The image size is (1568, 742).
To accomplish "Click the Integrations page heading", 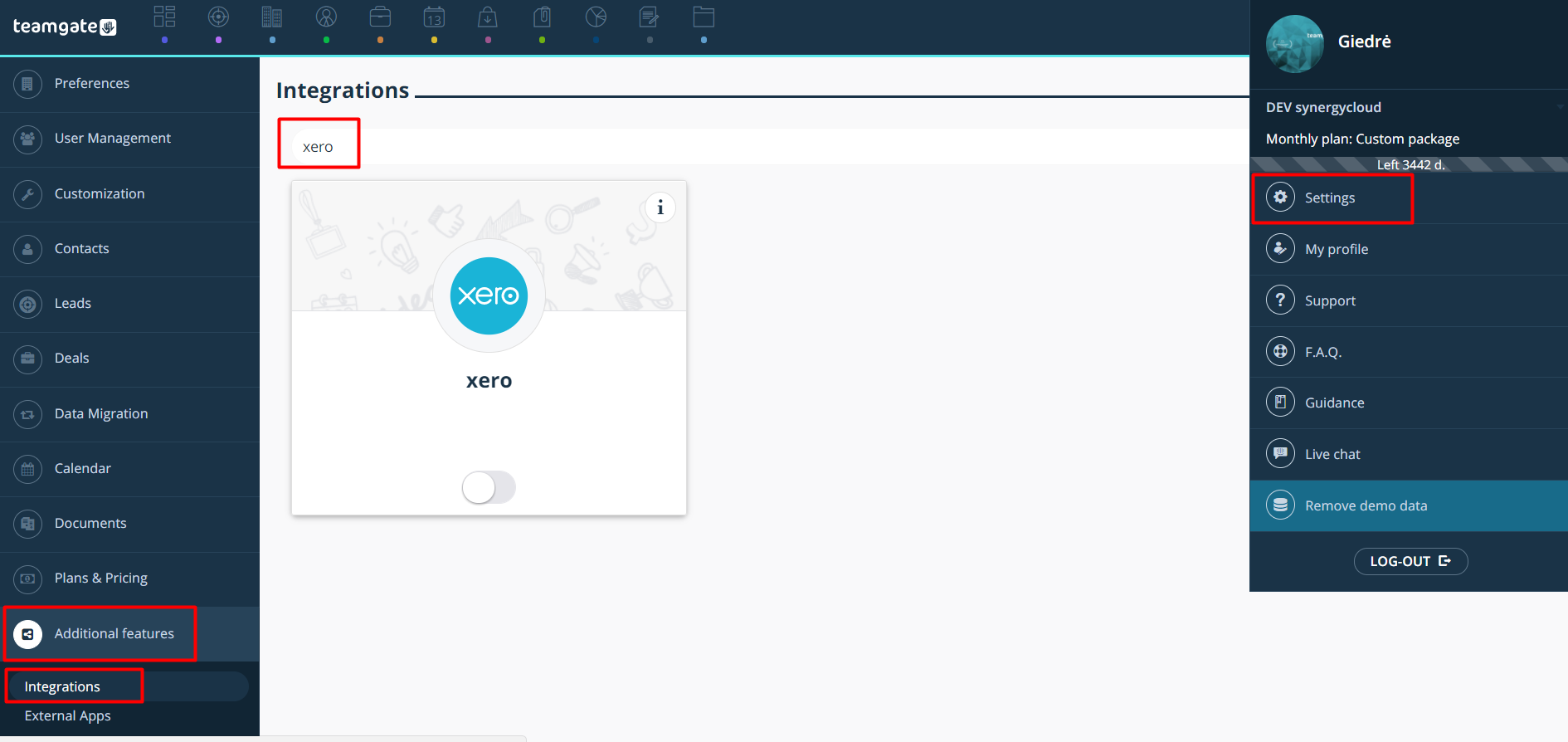I will point(343,90).
